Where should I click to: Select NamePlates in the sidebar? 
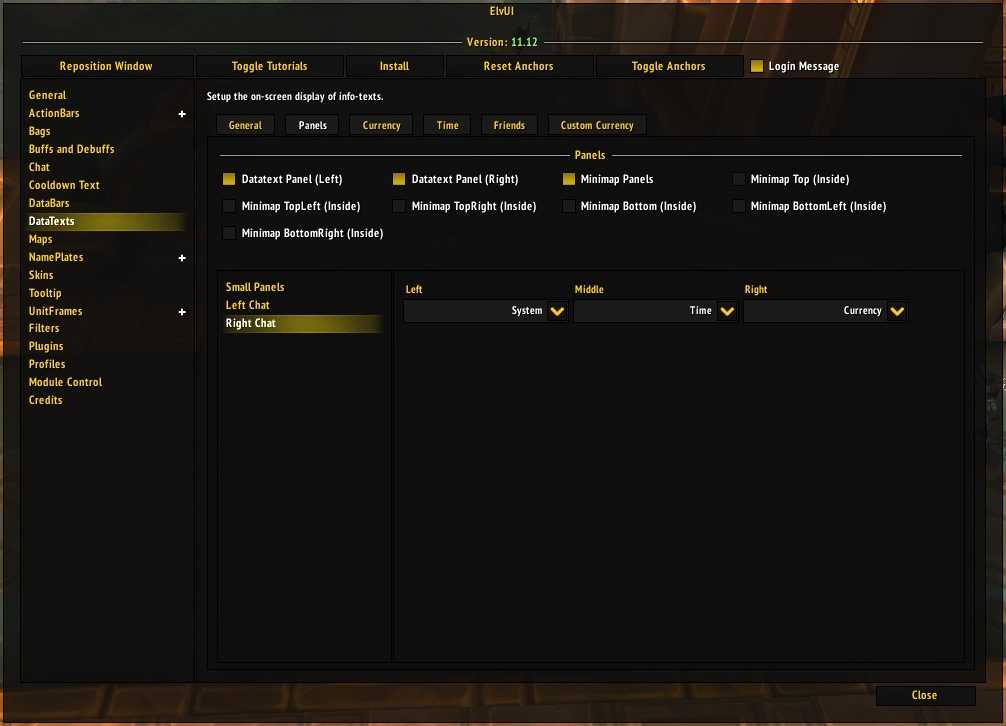click(56, 257)
